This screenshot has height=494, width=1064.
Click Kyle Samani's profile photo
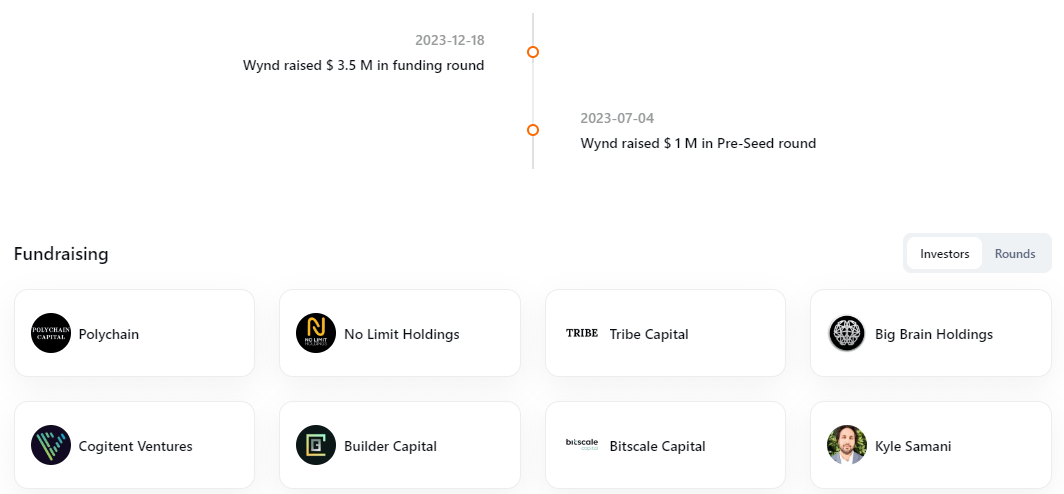pyautogui.click(x=847, y=446)
